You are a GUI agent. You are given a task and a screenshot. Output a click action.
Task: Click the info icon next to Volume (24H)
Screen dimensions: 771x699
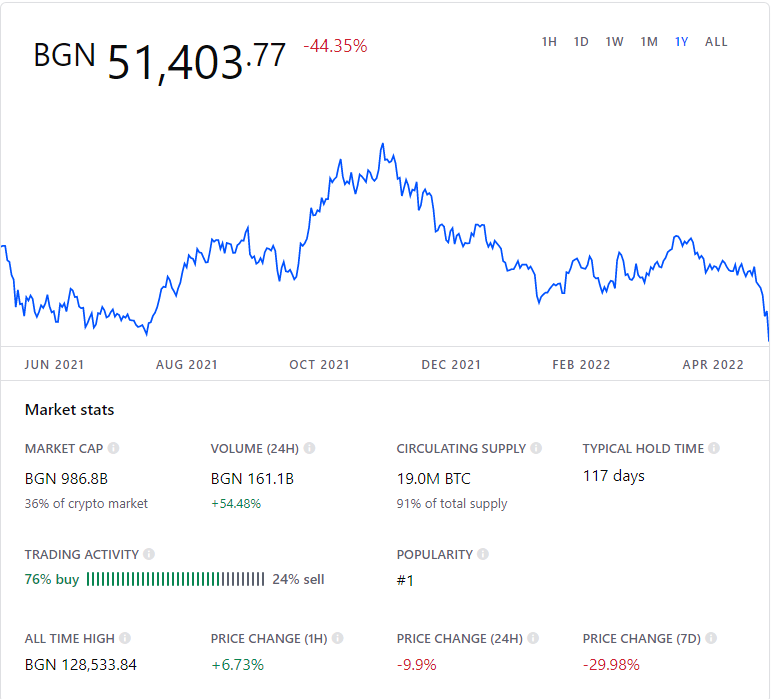point(309,448)
